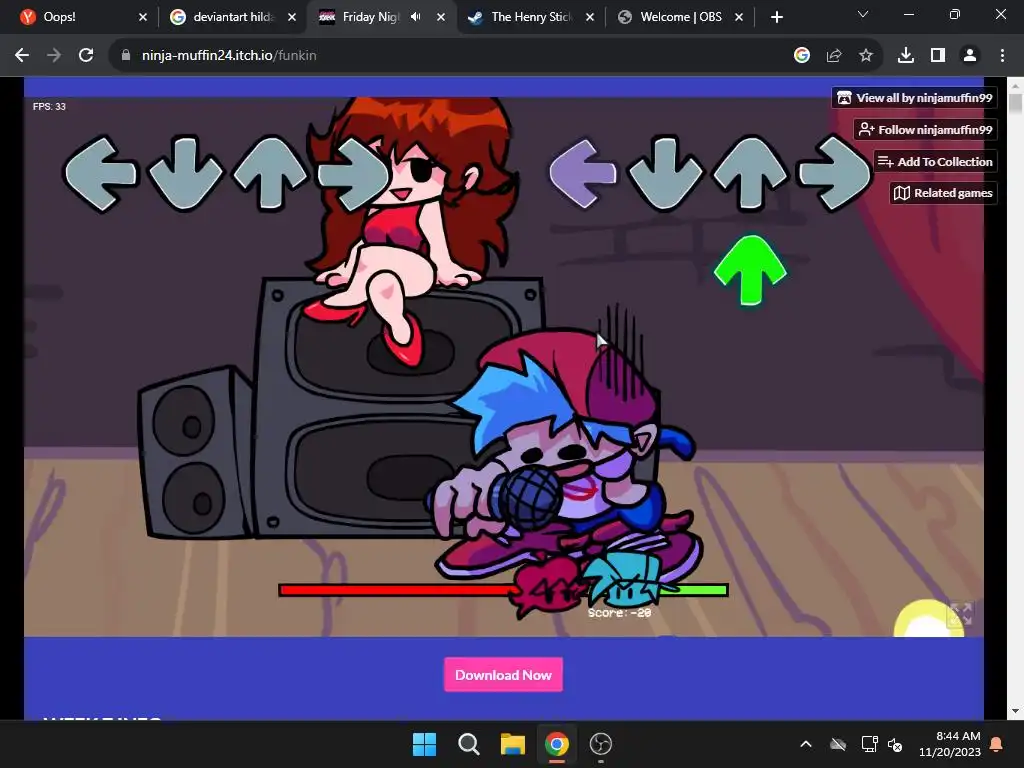Click opponent's left arrow receptor
The image size is (1024, 768).
pos(101,174)
